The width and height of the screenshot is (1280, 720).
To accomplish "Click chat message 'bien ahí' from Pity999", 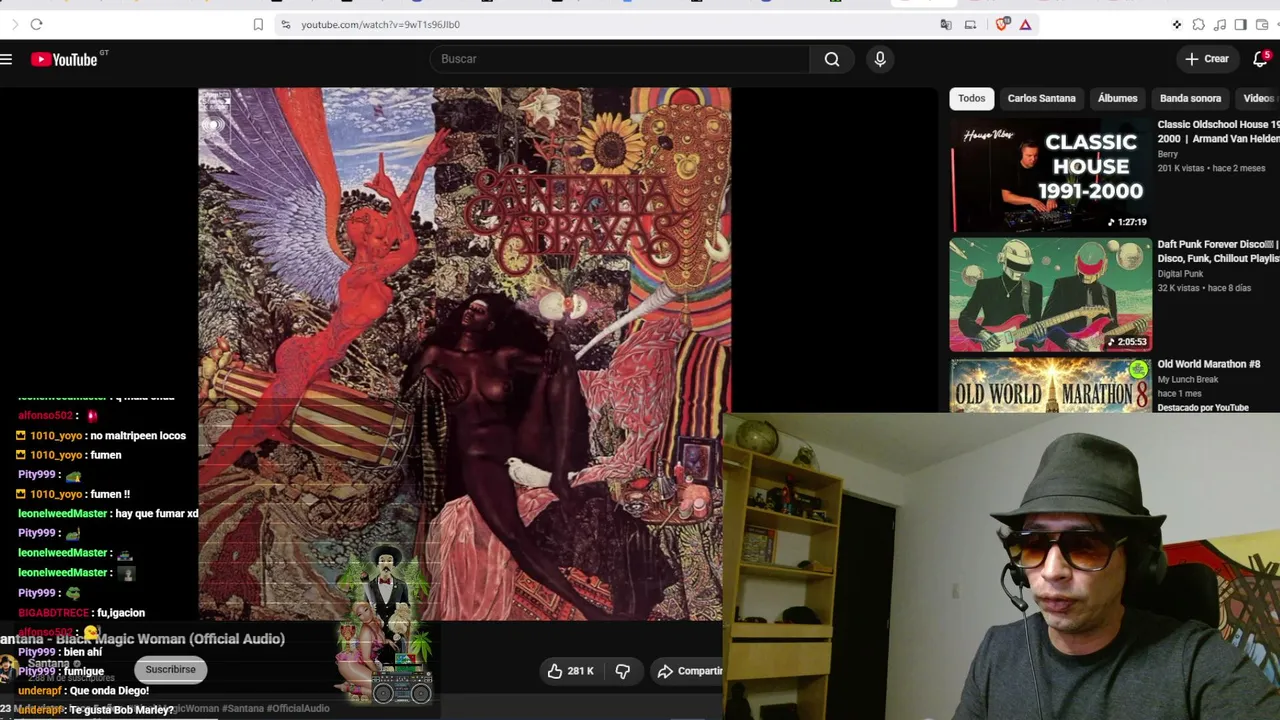I will coord(83,652).
